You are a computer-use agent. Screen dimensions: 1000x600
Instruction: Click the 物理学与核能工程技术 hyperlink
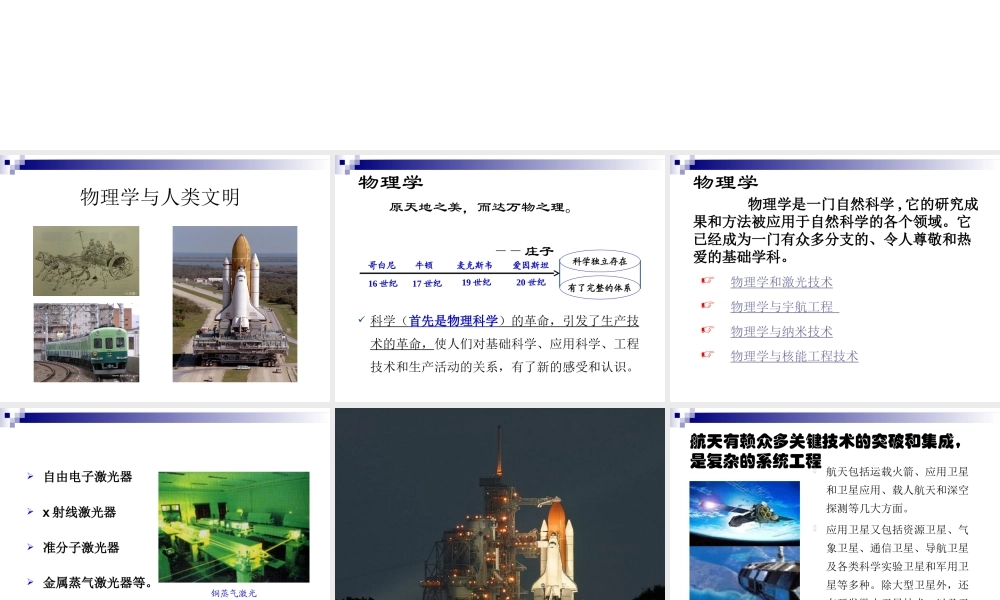click(793, 356)
